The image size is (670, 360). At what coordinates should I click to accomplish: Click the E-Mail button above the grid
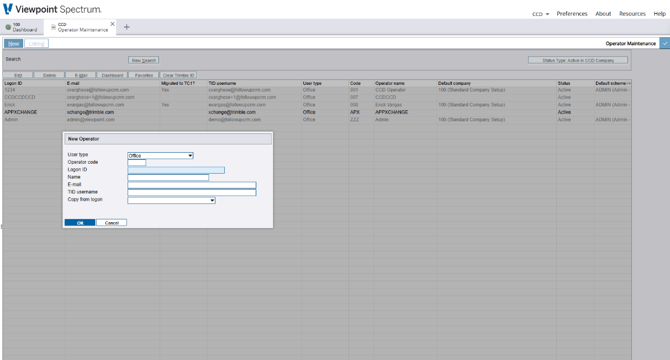(81, 75)
